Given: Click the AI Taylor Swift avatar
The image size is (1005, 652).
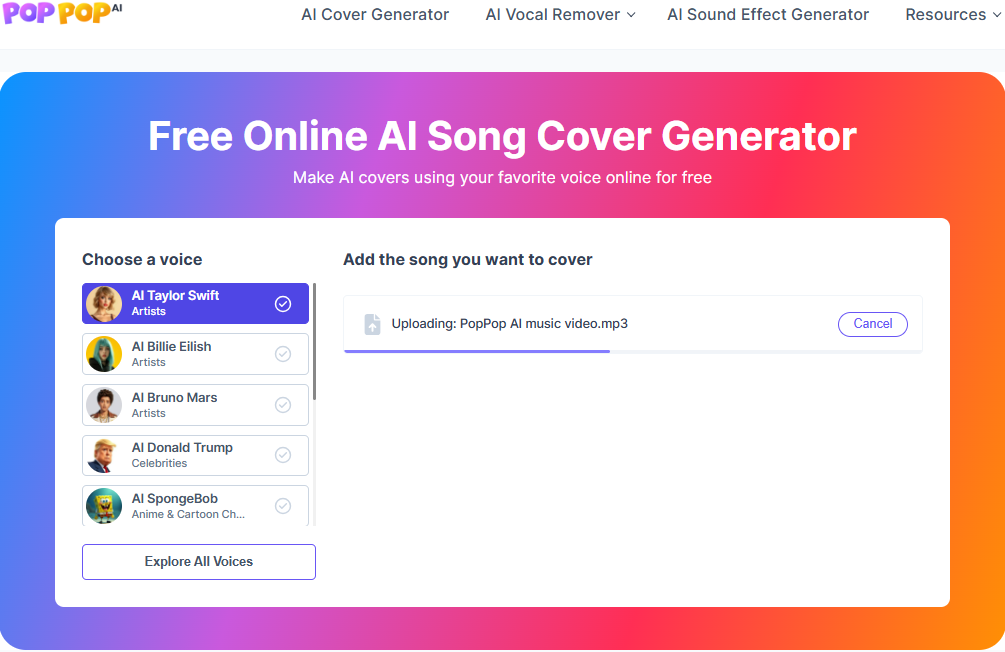Looking at the screenshot, I should [104, 303].
